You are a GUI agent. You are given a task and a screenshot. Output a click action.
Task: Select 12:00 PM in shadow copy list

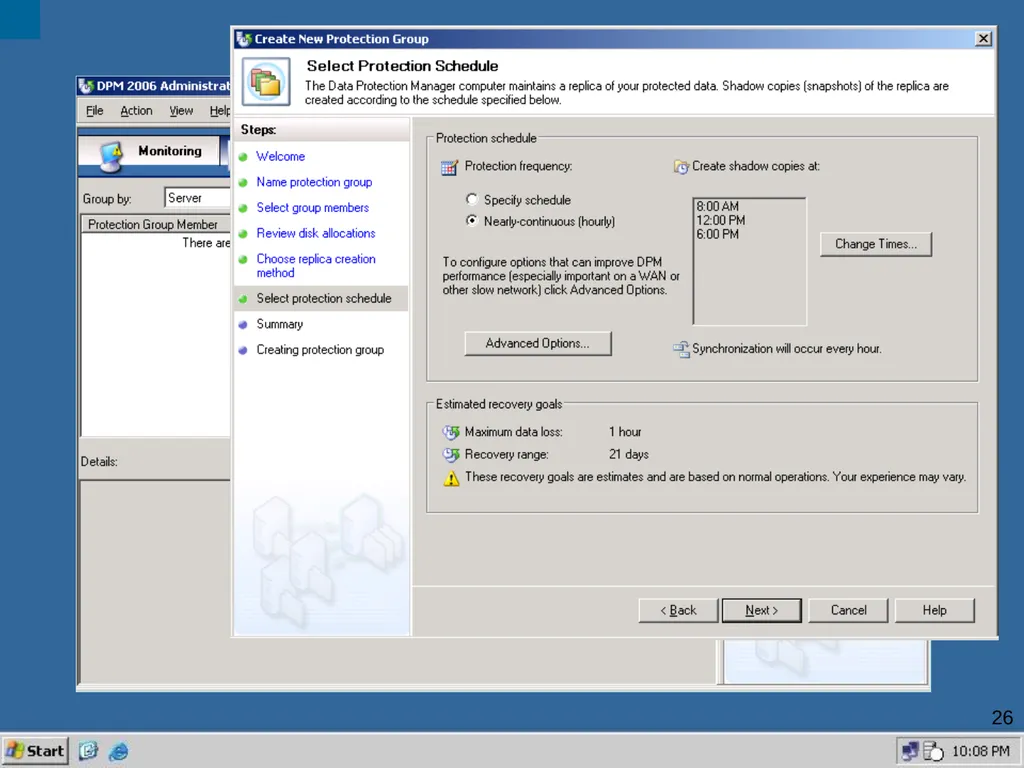(720, 220)
